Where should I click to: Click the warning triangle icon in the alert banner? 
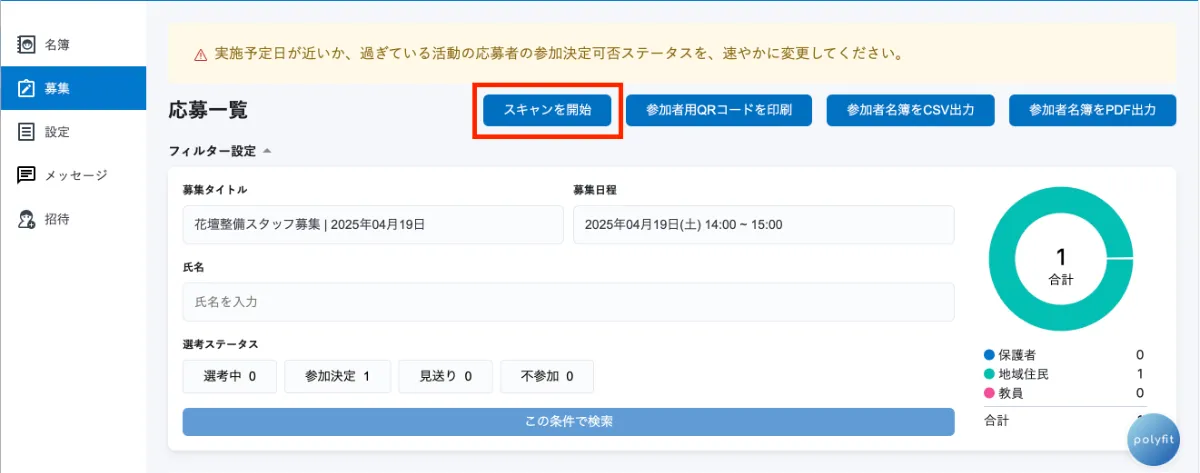201,54
